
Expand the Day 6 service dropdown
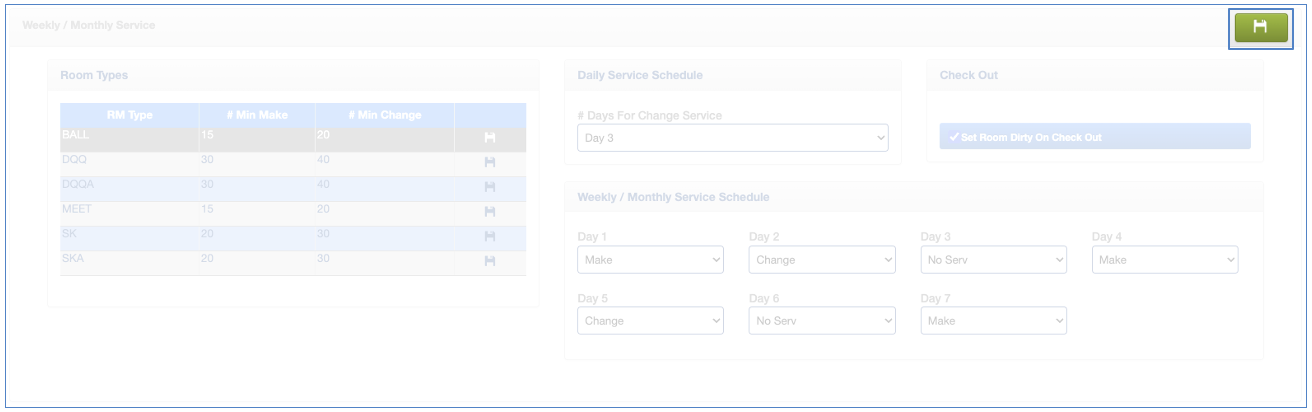[x=821, y=321]
